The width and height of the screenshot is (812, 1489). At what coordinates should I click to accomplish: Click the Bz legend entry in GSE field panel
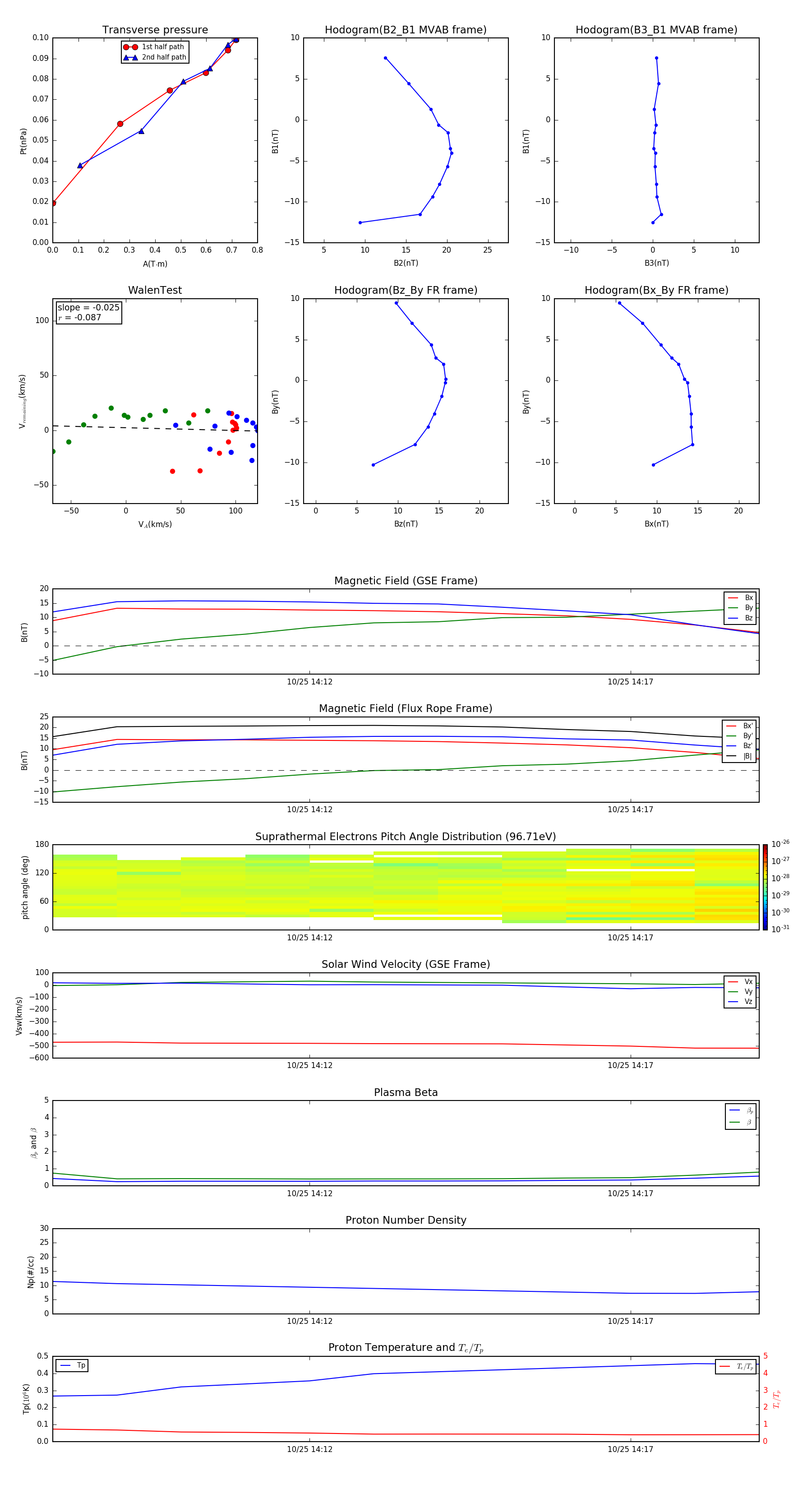[x=740, y=618]
